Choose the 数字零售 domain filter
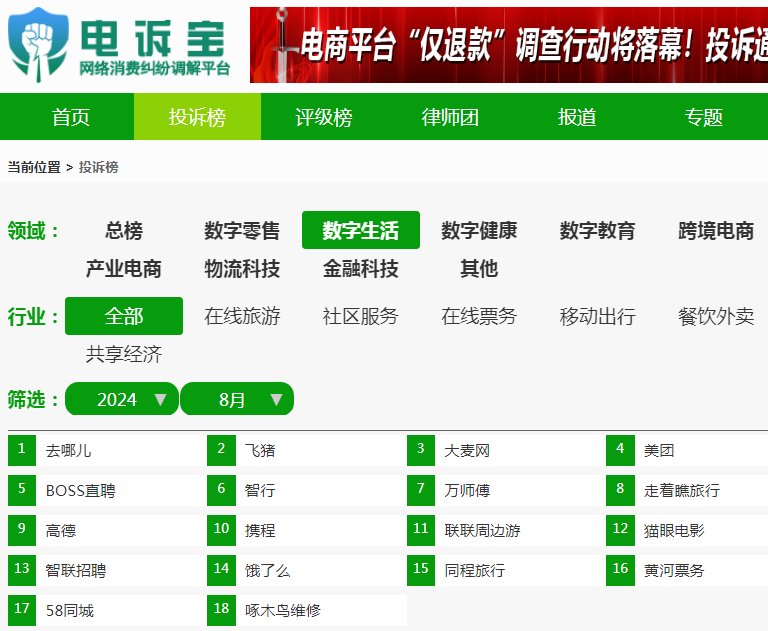 (242, 230)
